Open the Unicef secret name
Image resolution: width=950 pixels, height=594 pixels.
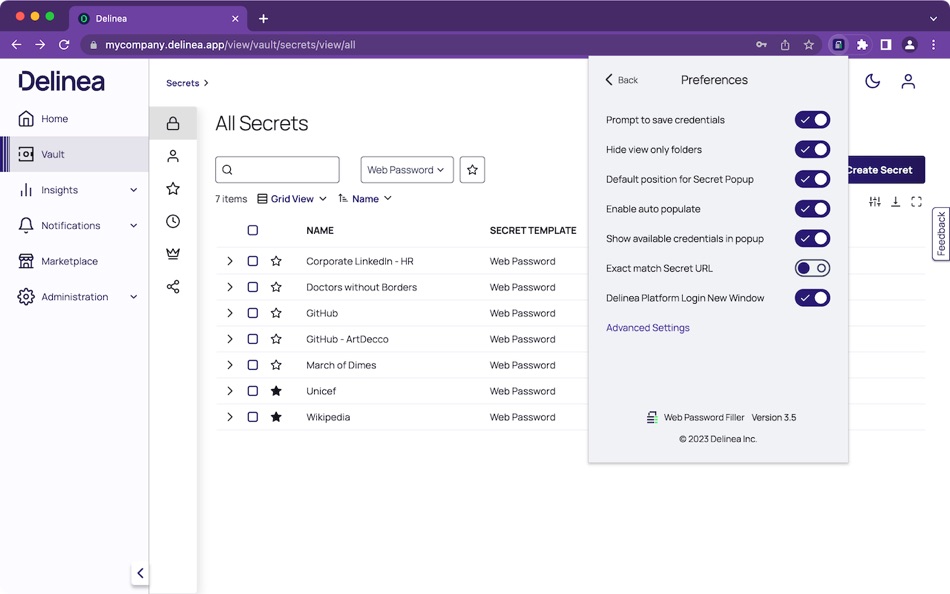(x=321, y=391)
